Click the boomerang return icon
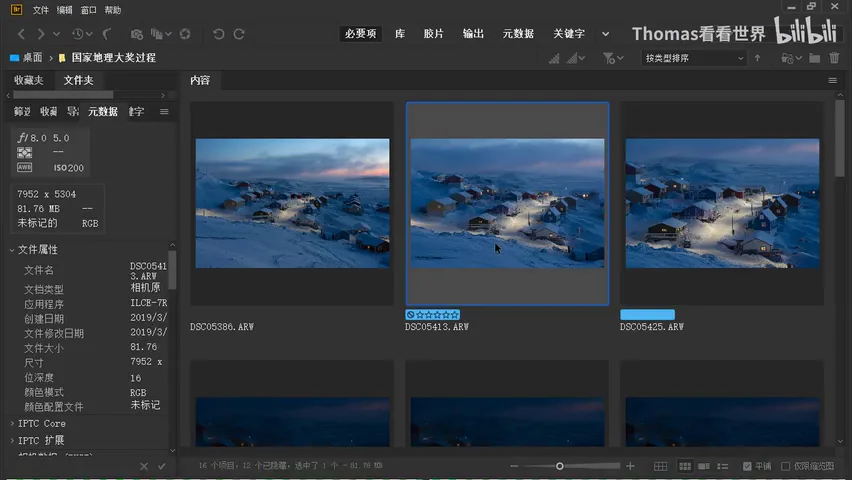Screen dimensions: 852x480 107,34
